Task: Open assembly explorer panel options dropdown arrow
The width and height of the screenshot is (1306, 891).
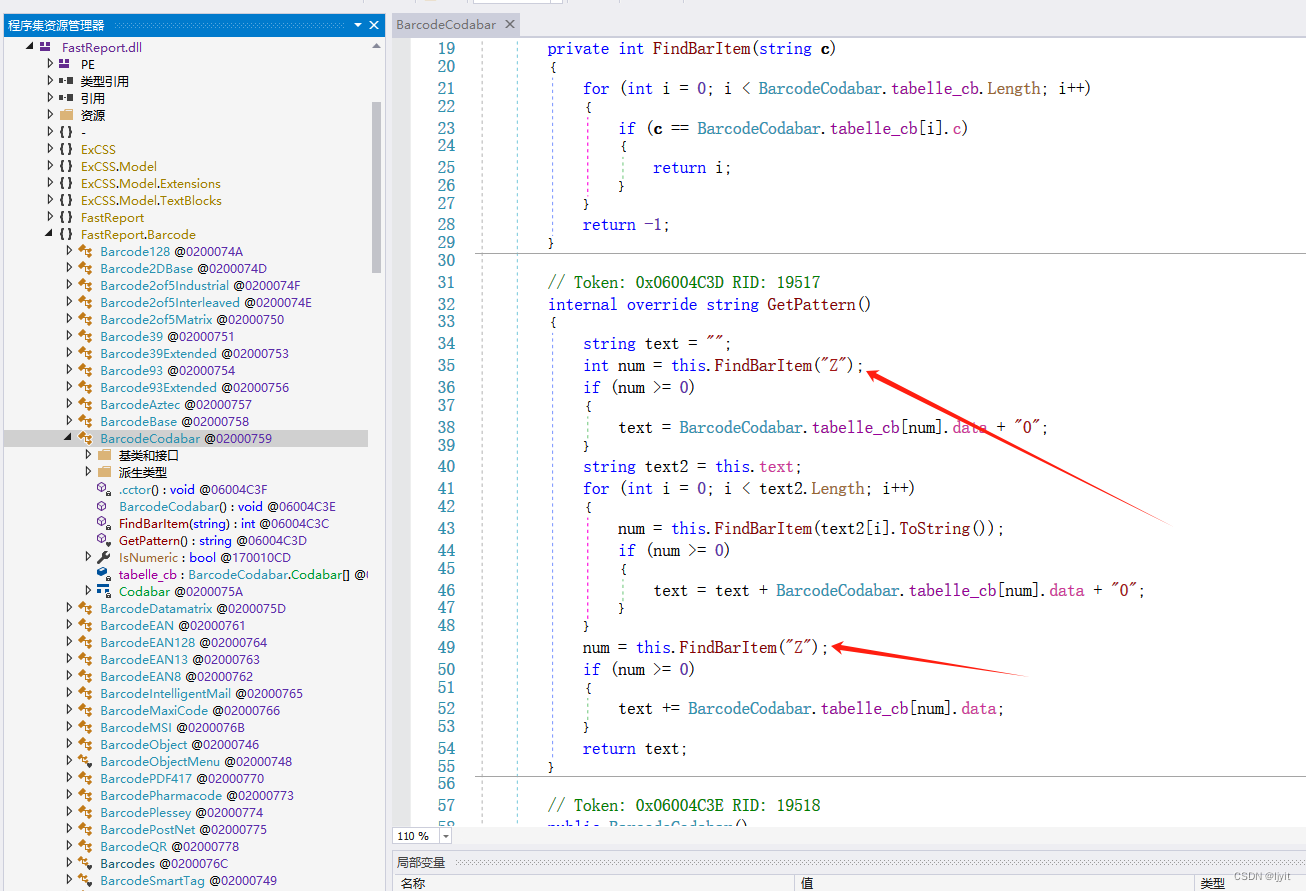Action: point(358,25)
